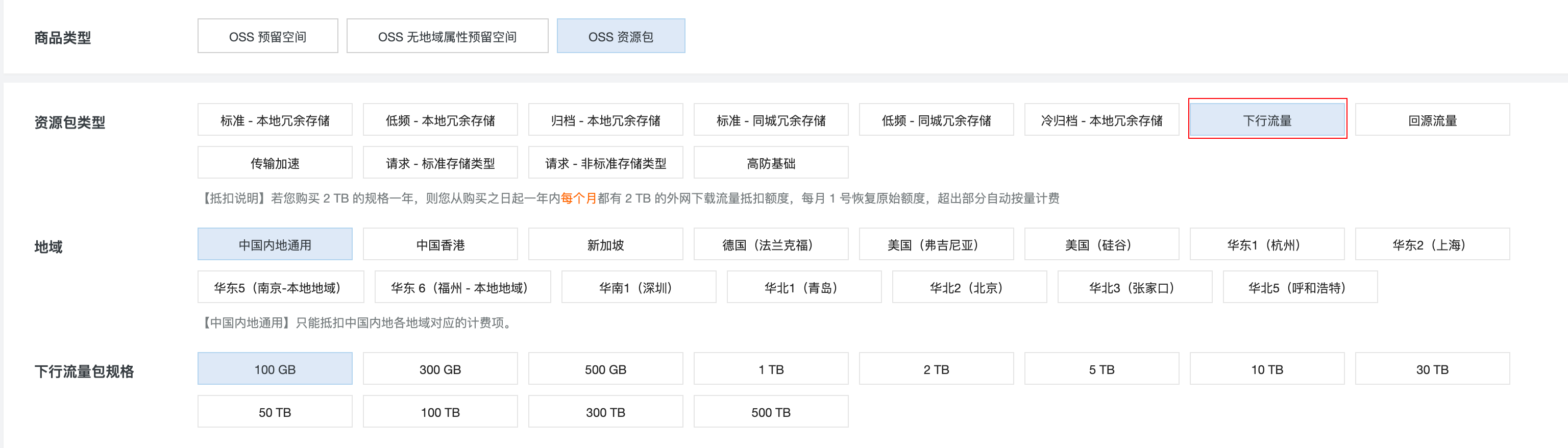Pick region 华东1（杭州）

tap(1267, 244)
